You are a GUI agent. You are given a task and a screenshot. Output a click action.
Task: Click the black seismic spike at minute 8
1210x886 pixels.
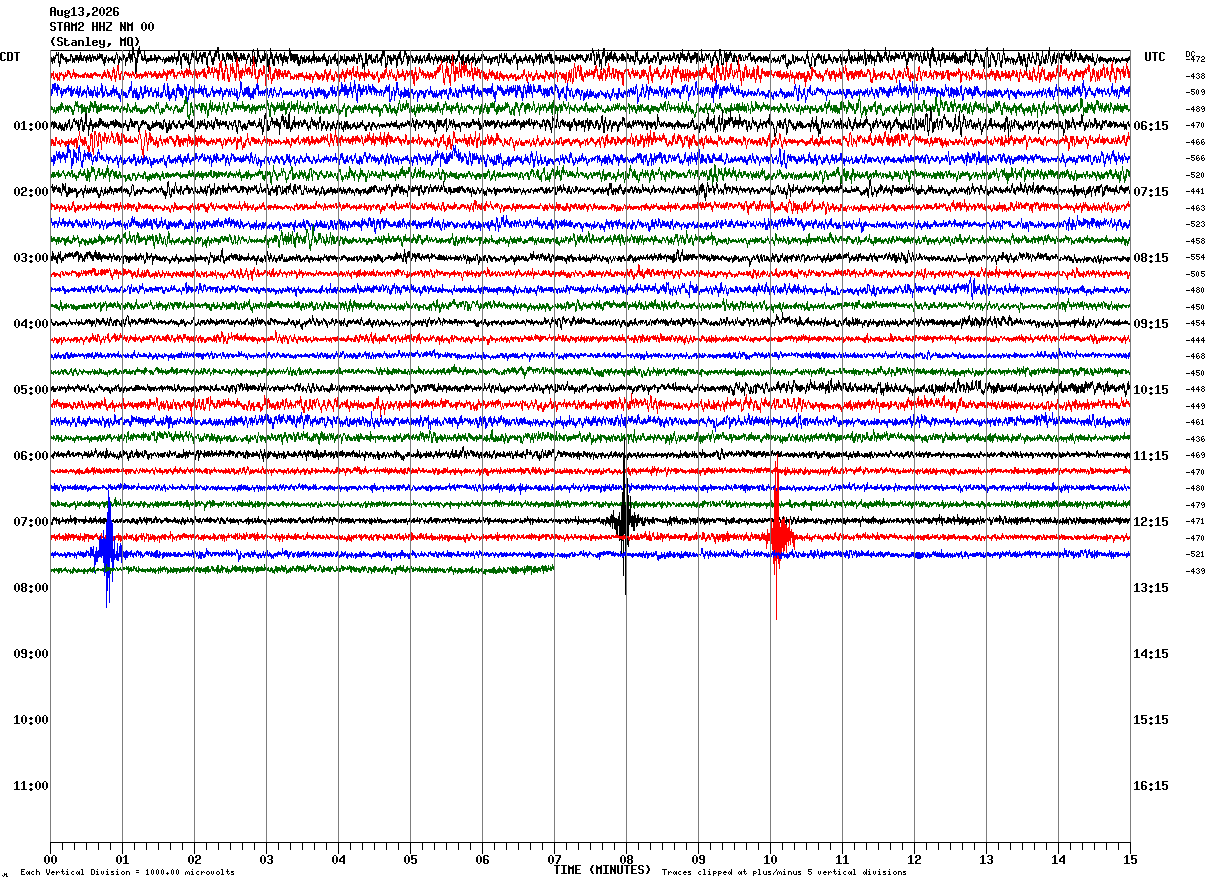point(625,520)
